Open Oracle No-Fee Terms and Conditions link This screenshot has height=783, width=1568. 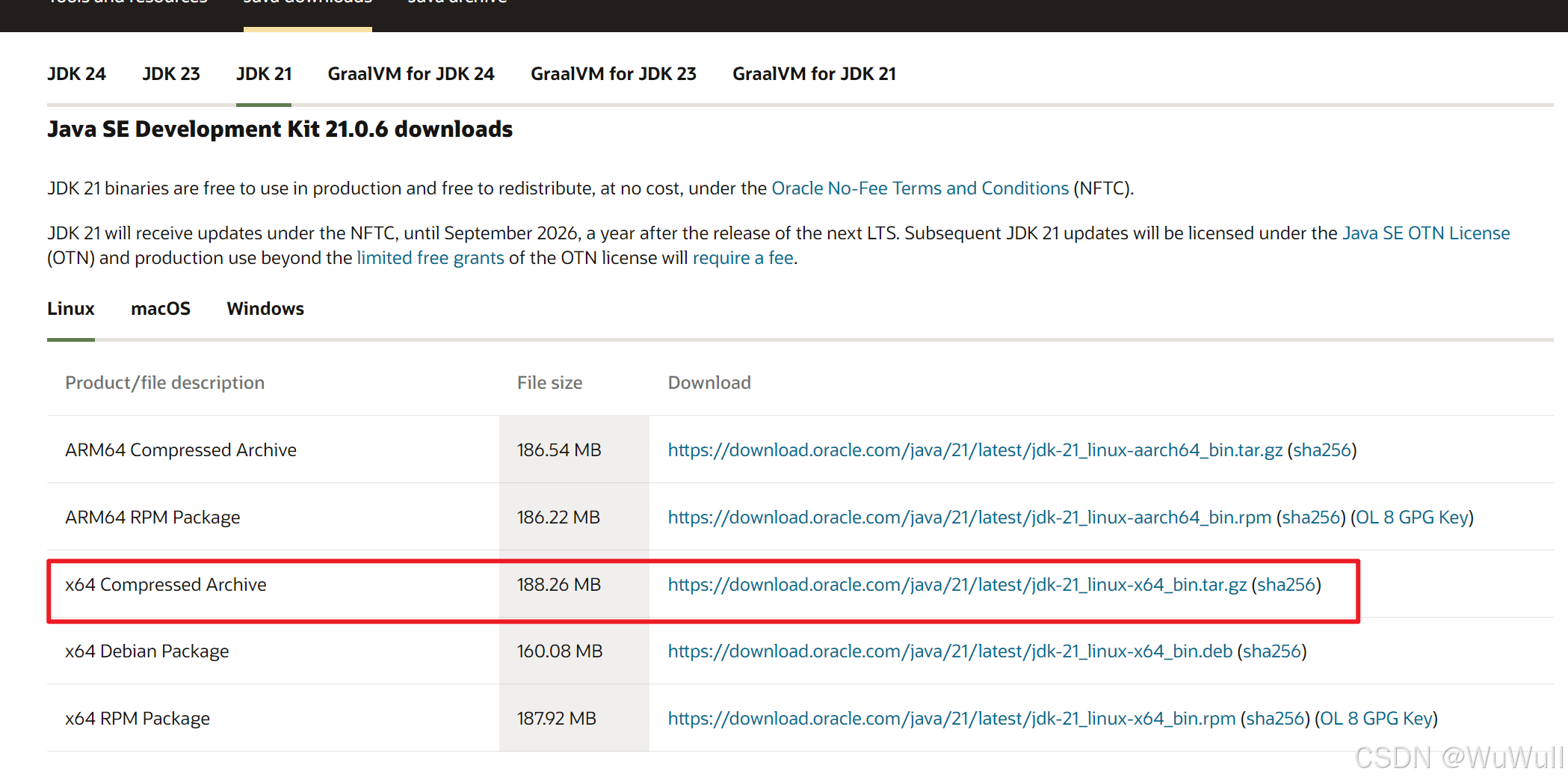pos(920,188)
